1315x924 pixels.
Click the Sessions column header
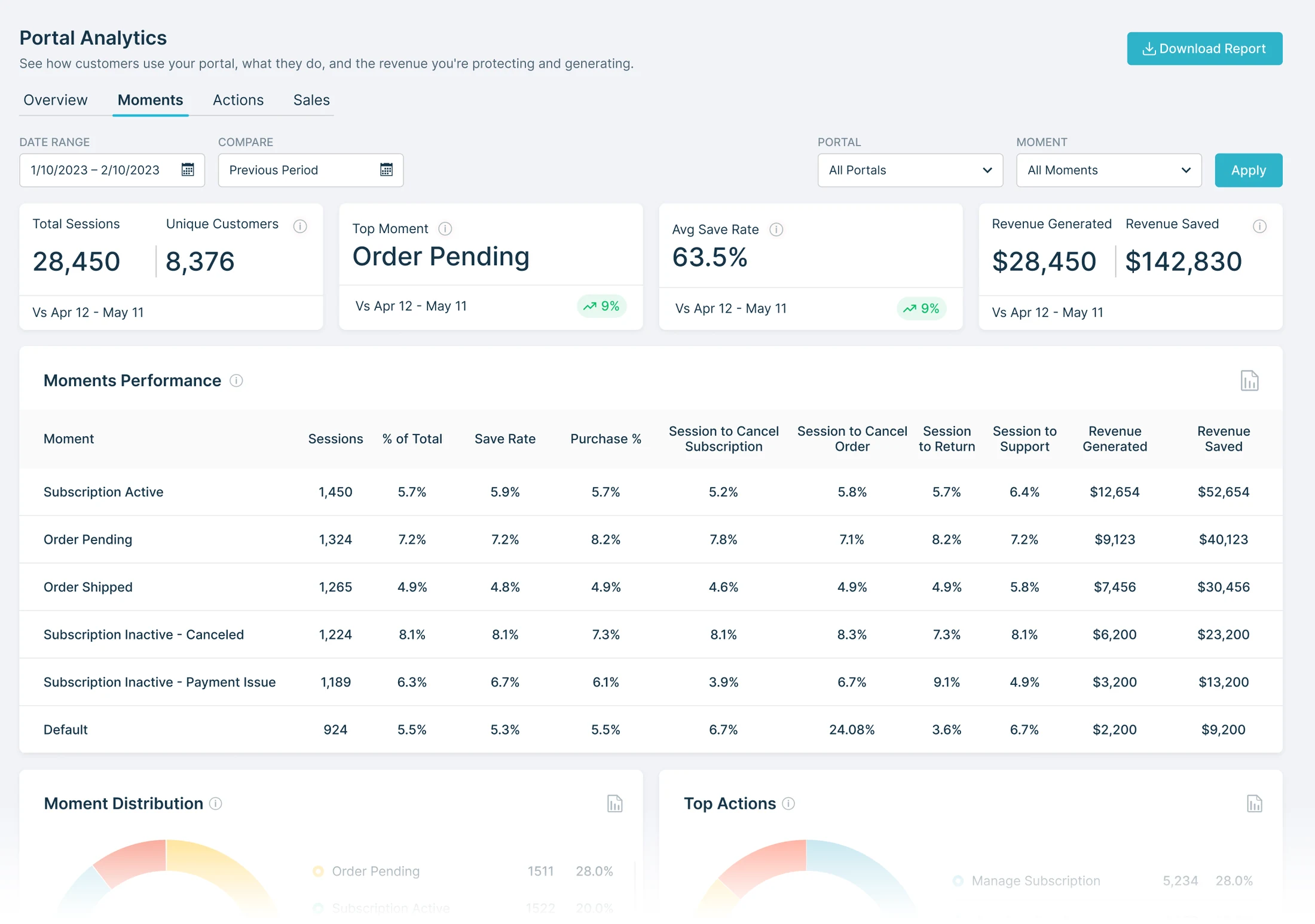pos(335,439)
